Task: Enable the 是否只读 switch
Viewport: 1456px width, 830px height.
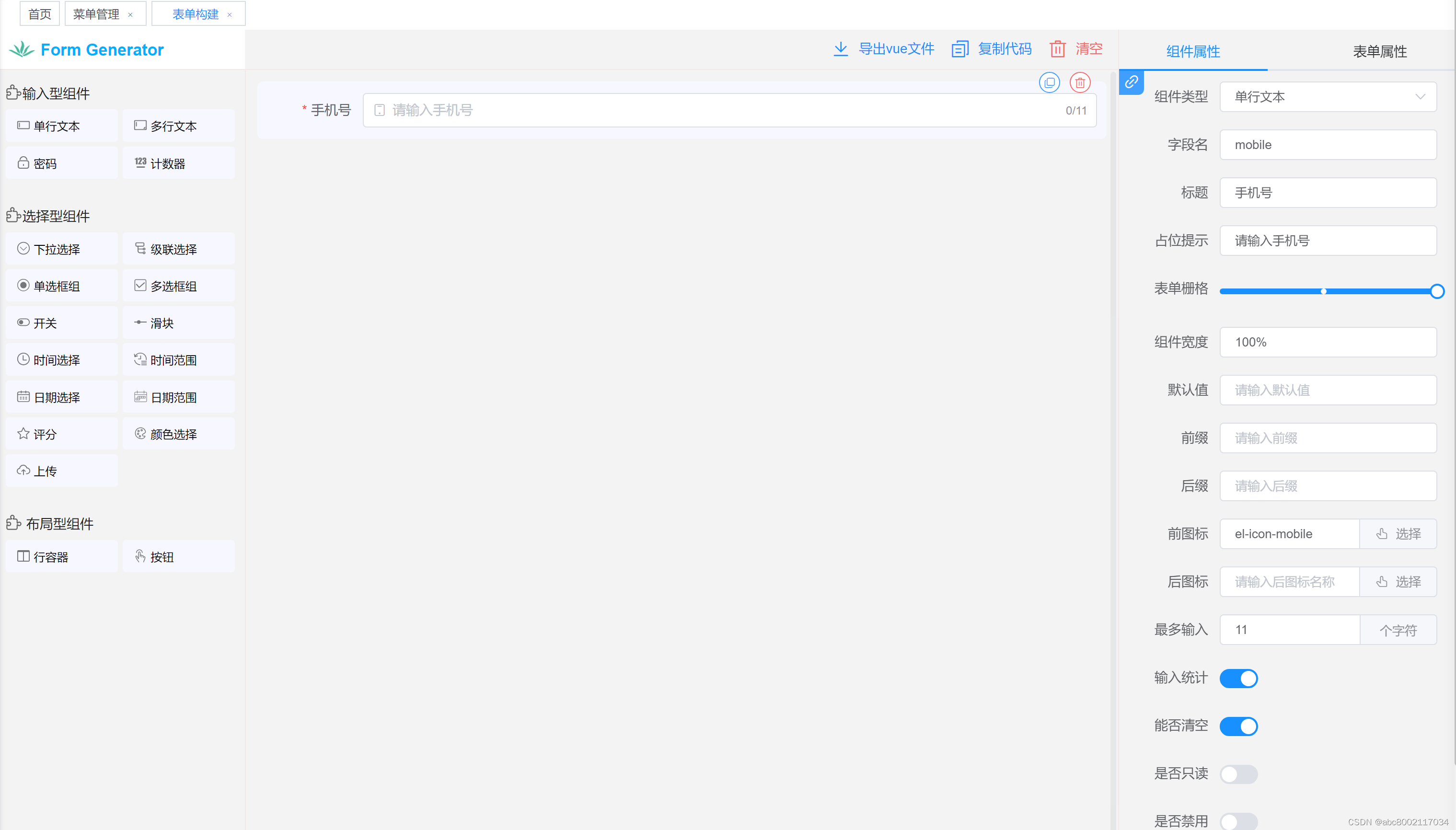Action: tap(1238, 774)
